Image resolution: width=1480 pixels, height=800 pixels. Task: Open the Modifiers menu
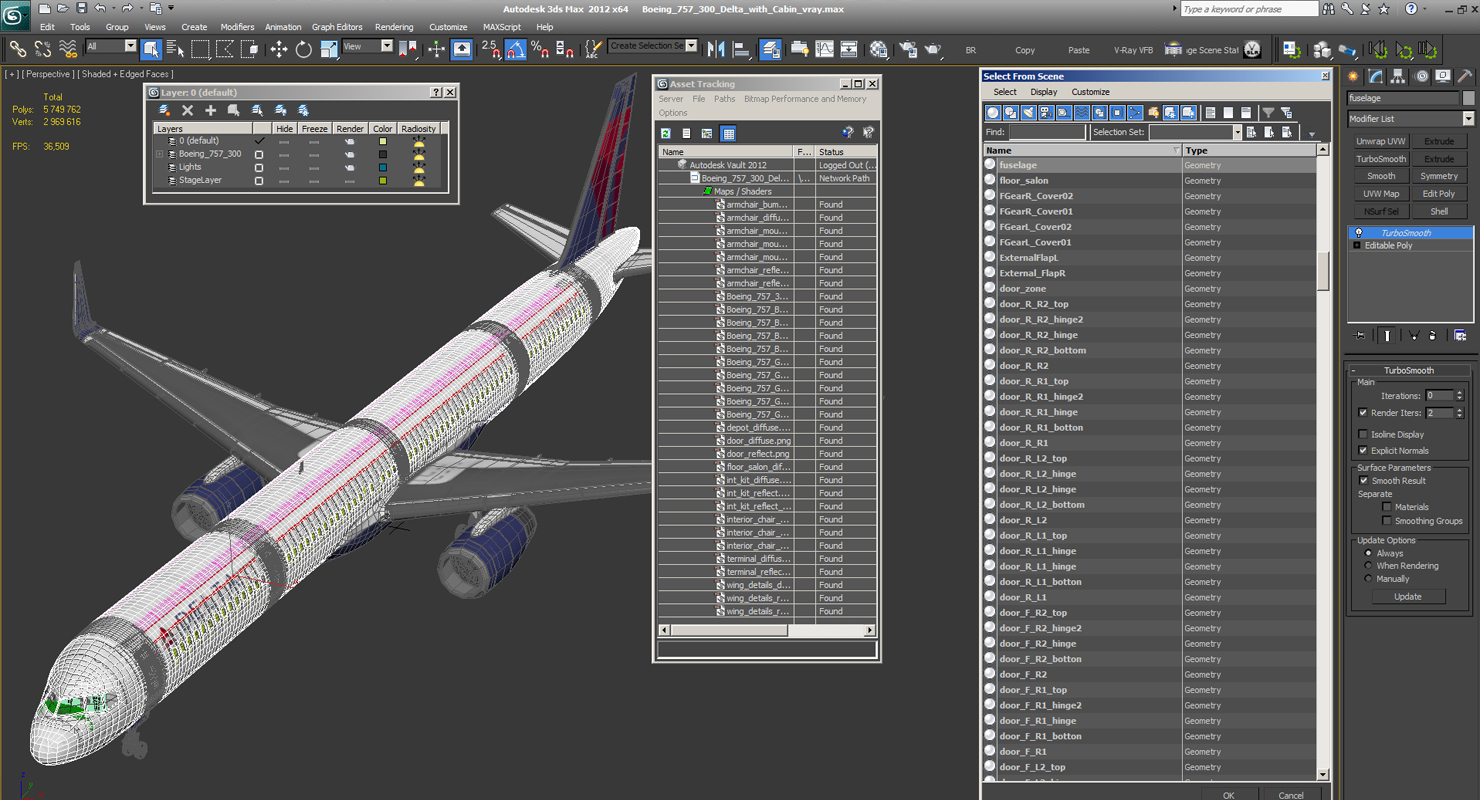pos(237,27)
